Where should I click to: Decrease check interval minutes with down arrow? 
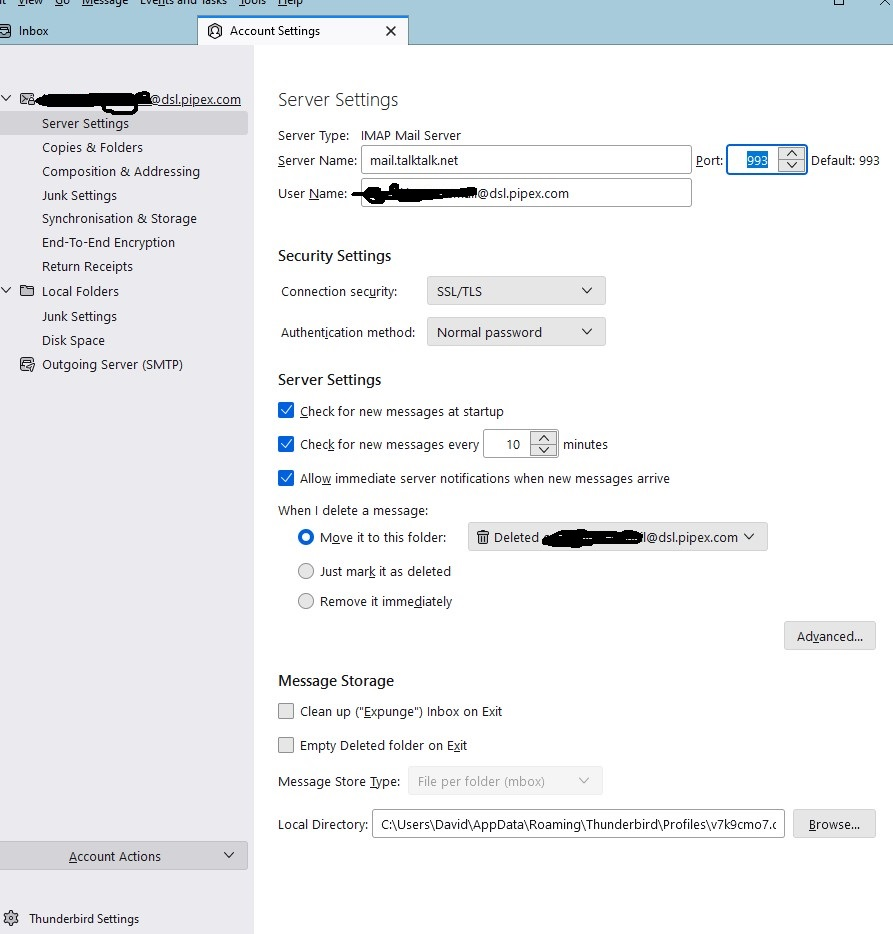click(x=544, y=450)
